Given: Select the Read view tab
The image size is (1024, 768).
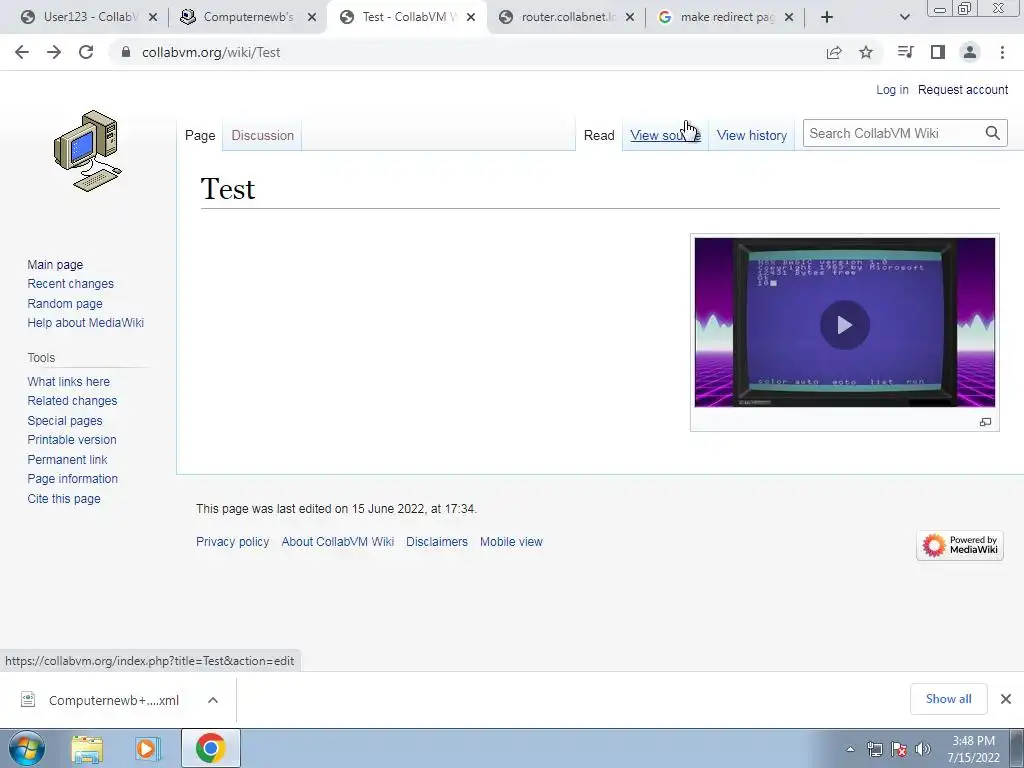Looking at the screenshot, I should 599,135.
